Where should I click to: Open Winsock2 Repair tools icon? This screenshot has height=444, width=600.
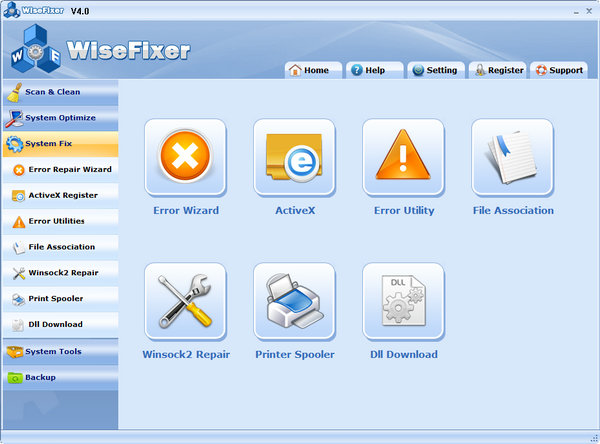[185, 302]
